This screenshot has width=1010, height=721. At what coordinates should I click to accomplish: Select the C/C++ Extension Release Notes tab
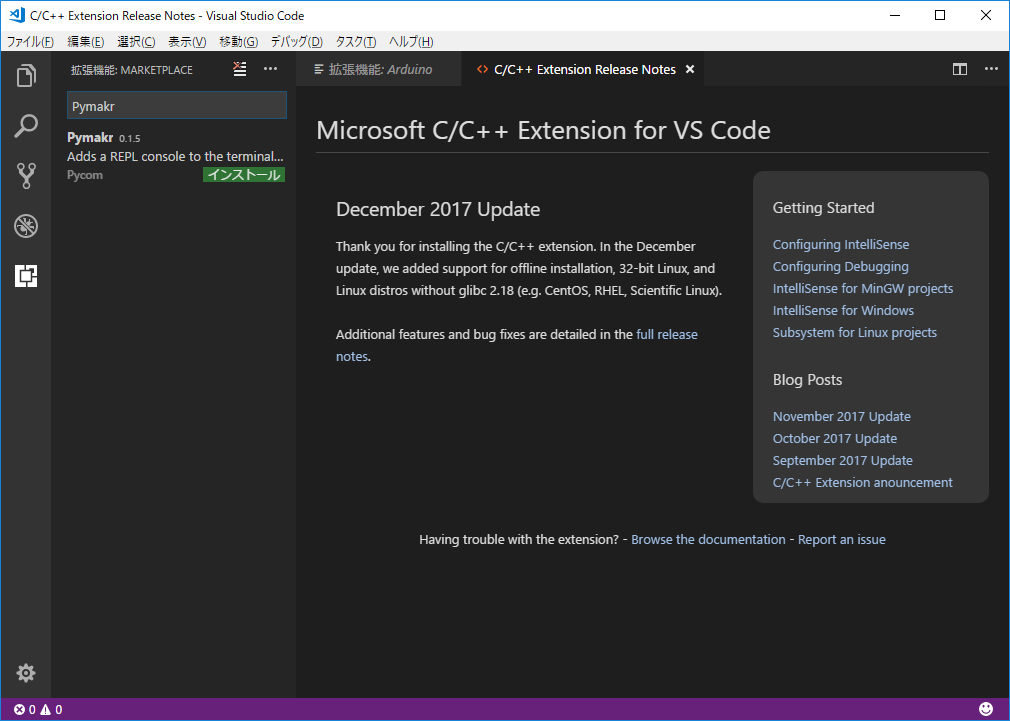(x=585, y=69)
